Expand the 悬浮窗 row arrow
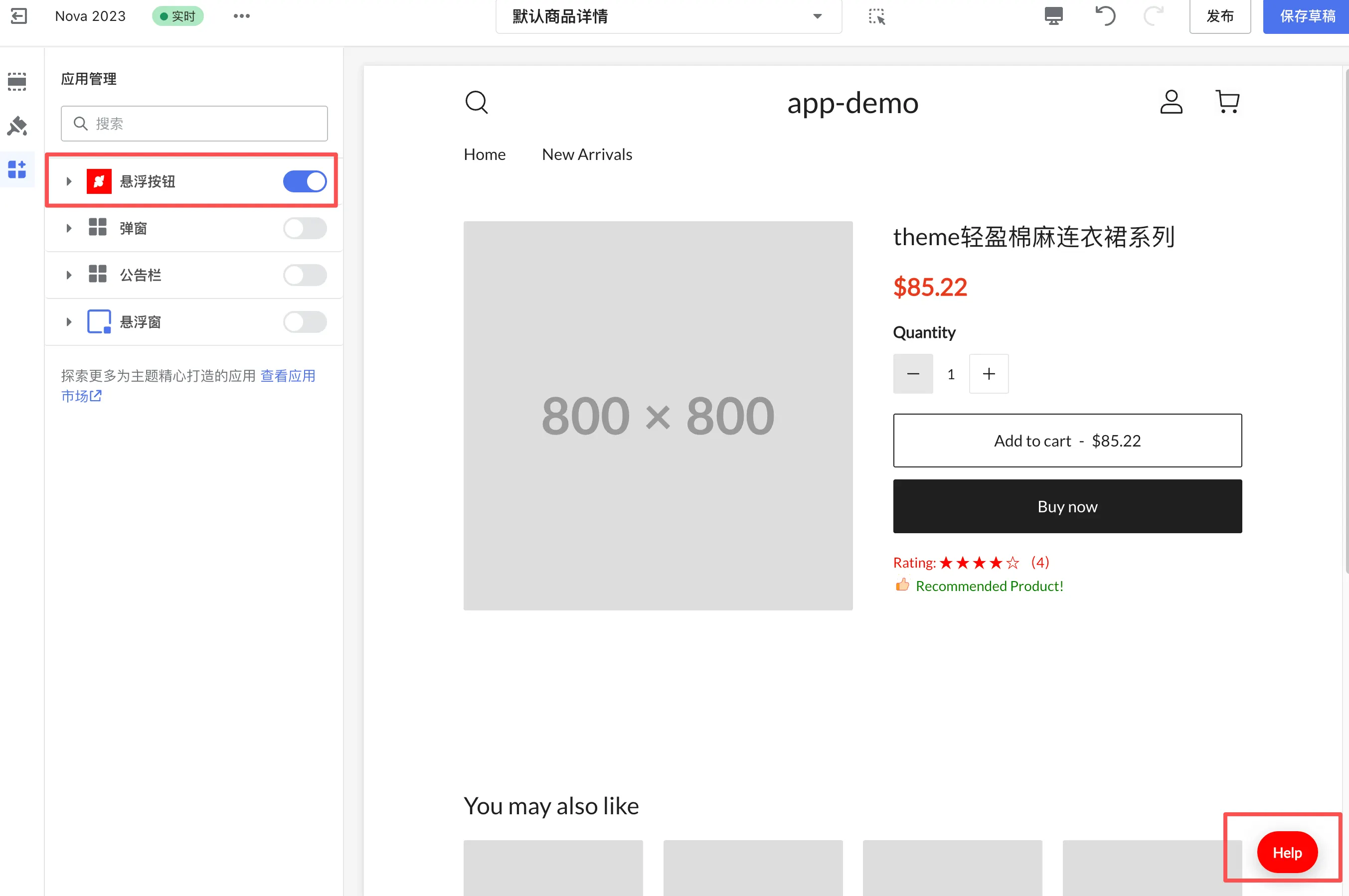 69,322
